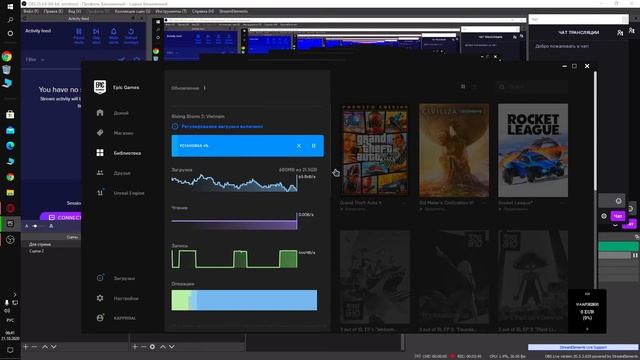Image resolution: width=640 pixels, height=360 pixels.
Task: Open the Правка menu in OBS
Action: pos(53,11)
